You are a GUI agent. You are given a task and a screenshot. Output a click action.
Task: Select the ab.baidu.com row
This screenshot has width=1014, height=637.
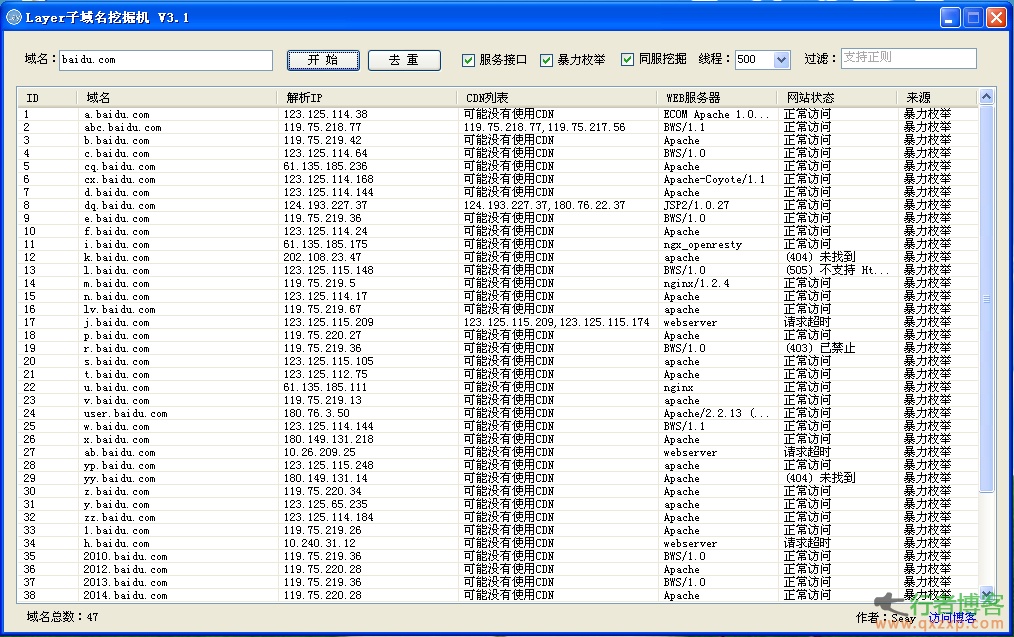[x=498, y=452]
